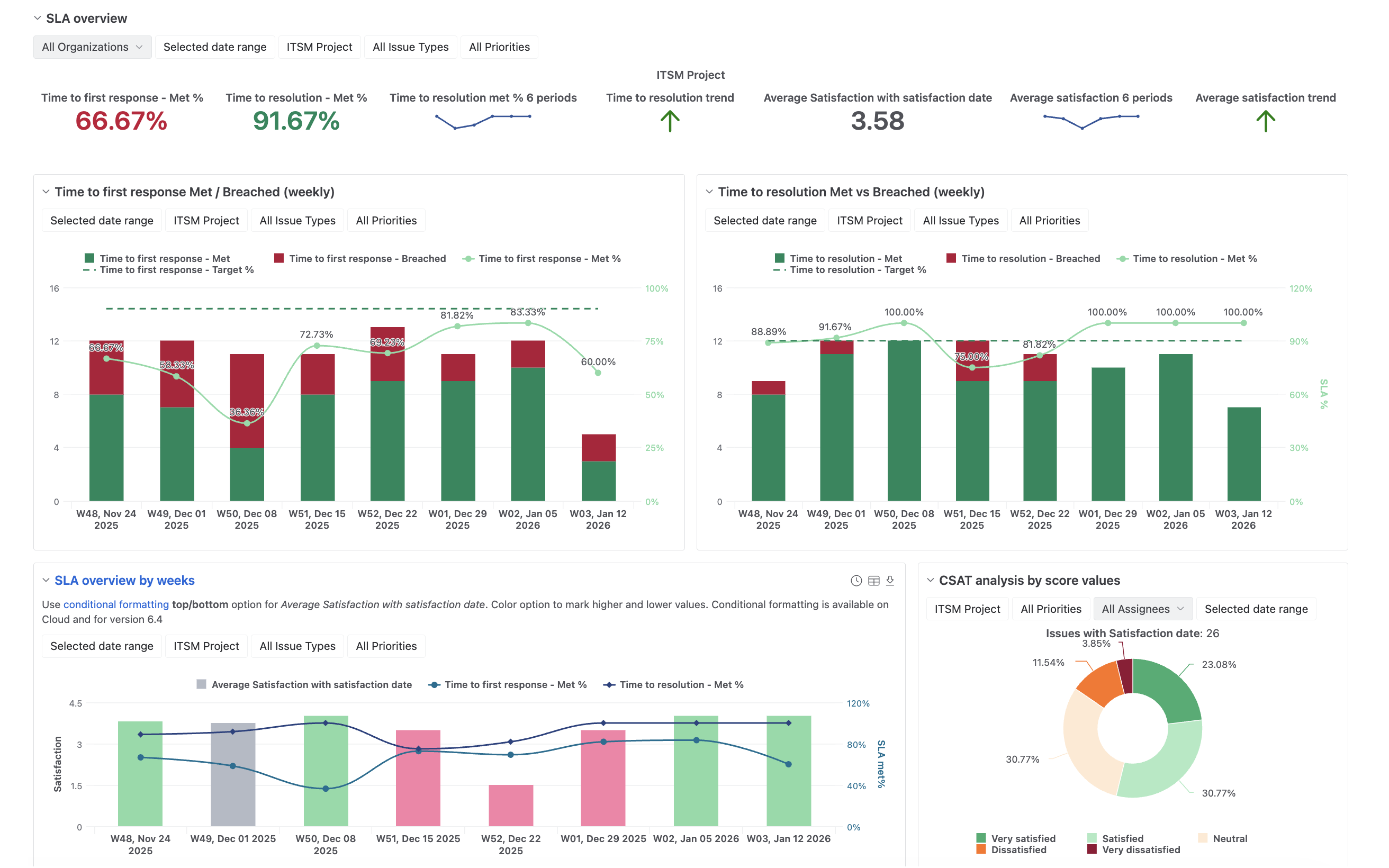The width and height of the screenshot is (1389, 868).
Task: Click All Priorities in Time to resolution panel
Action: point(1050,221)
